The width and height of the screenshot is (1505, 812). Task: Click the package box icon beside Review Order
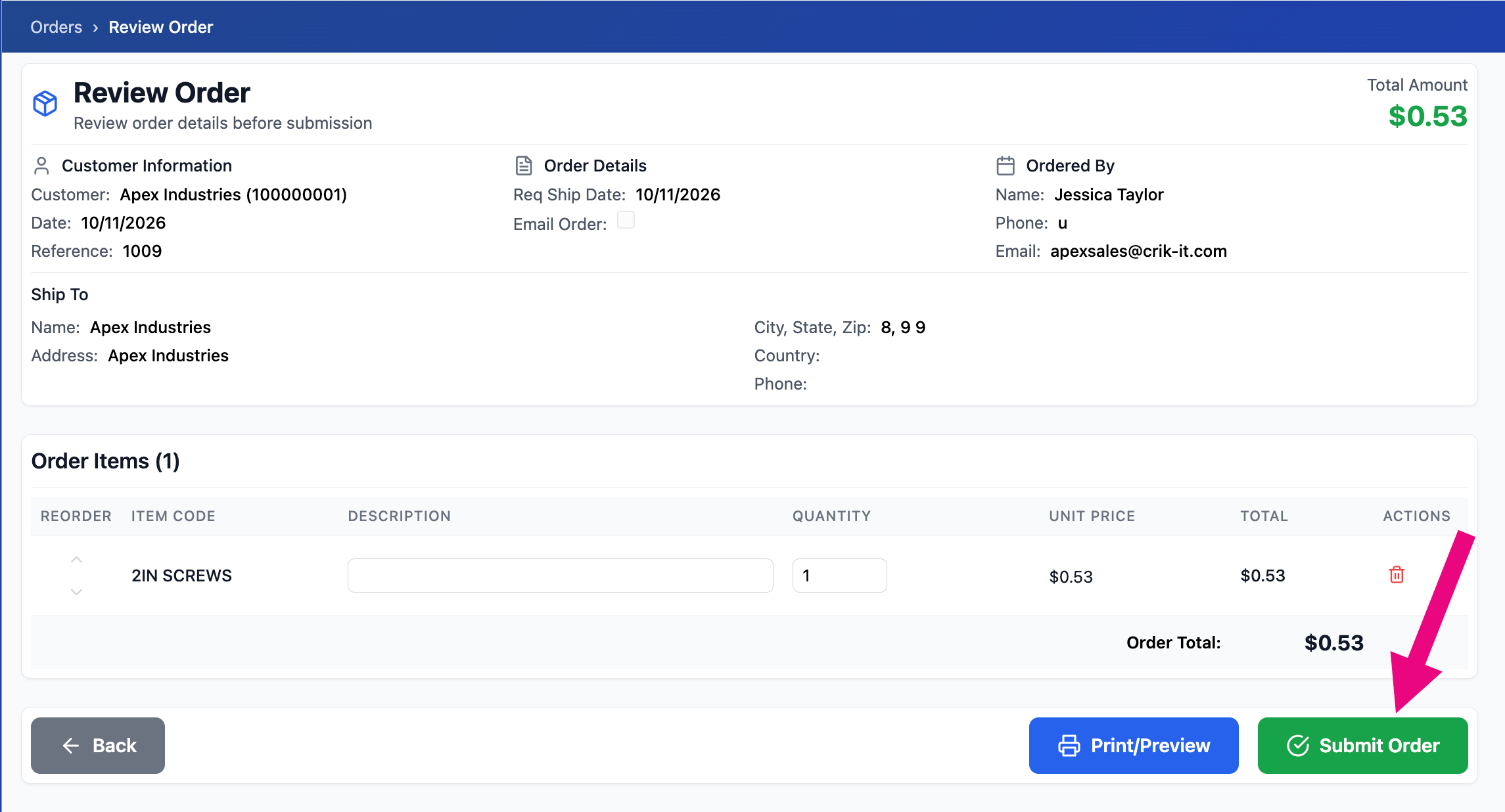45,104
